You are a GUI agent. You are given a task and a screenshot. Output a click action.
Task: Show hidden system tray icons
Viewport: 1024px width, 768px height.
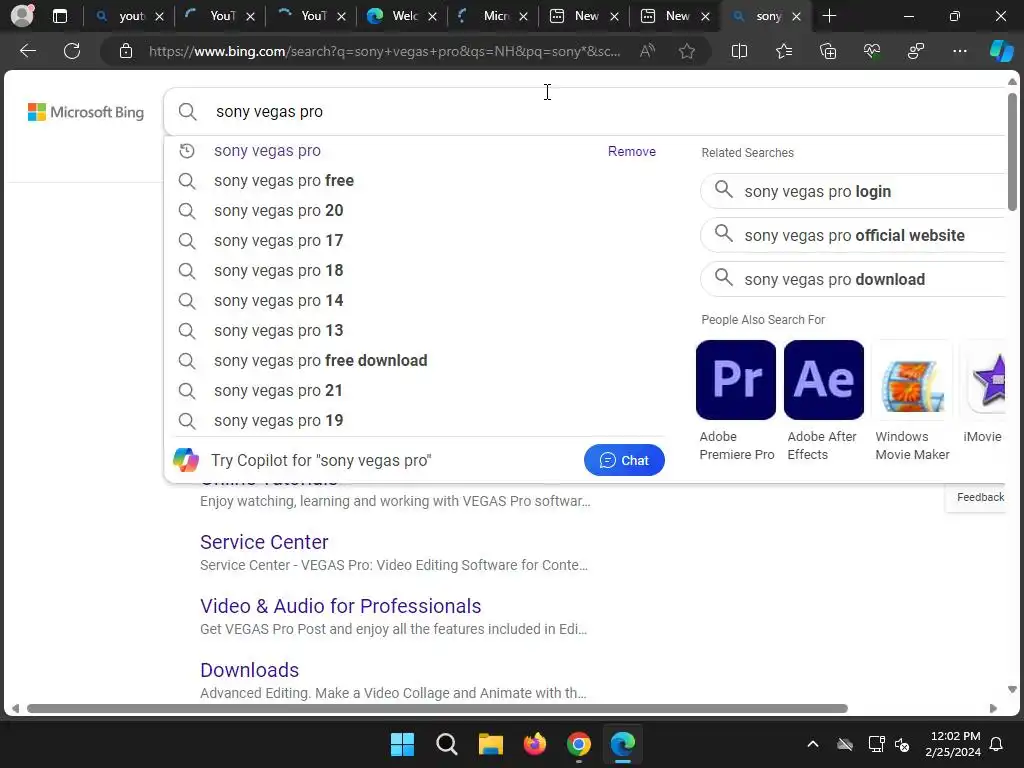point(813,744)
